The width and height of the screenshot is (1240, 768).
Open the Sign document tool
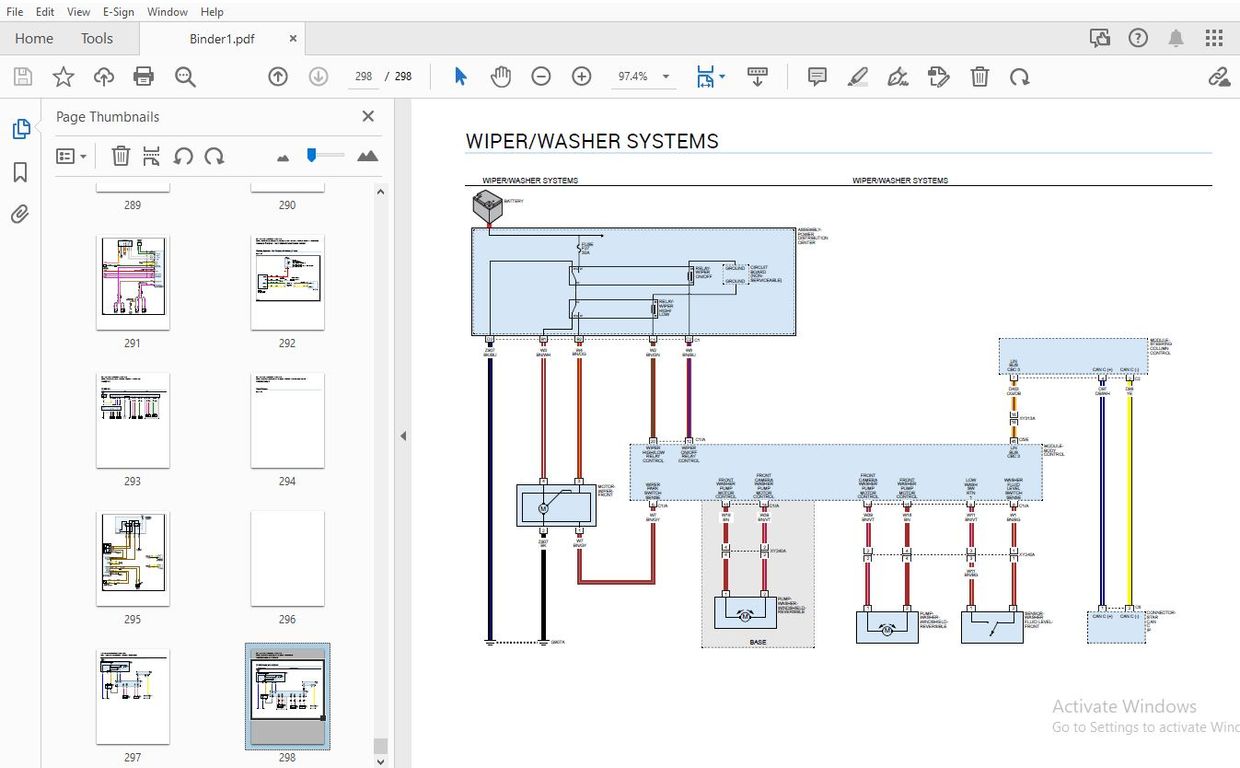tap(898, 77)
